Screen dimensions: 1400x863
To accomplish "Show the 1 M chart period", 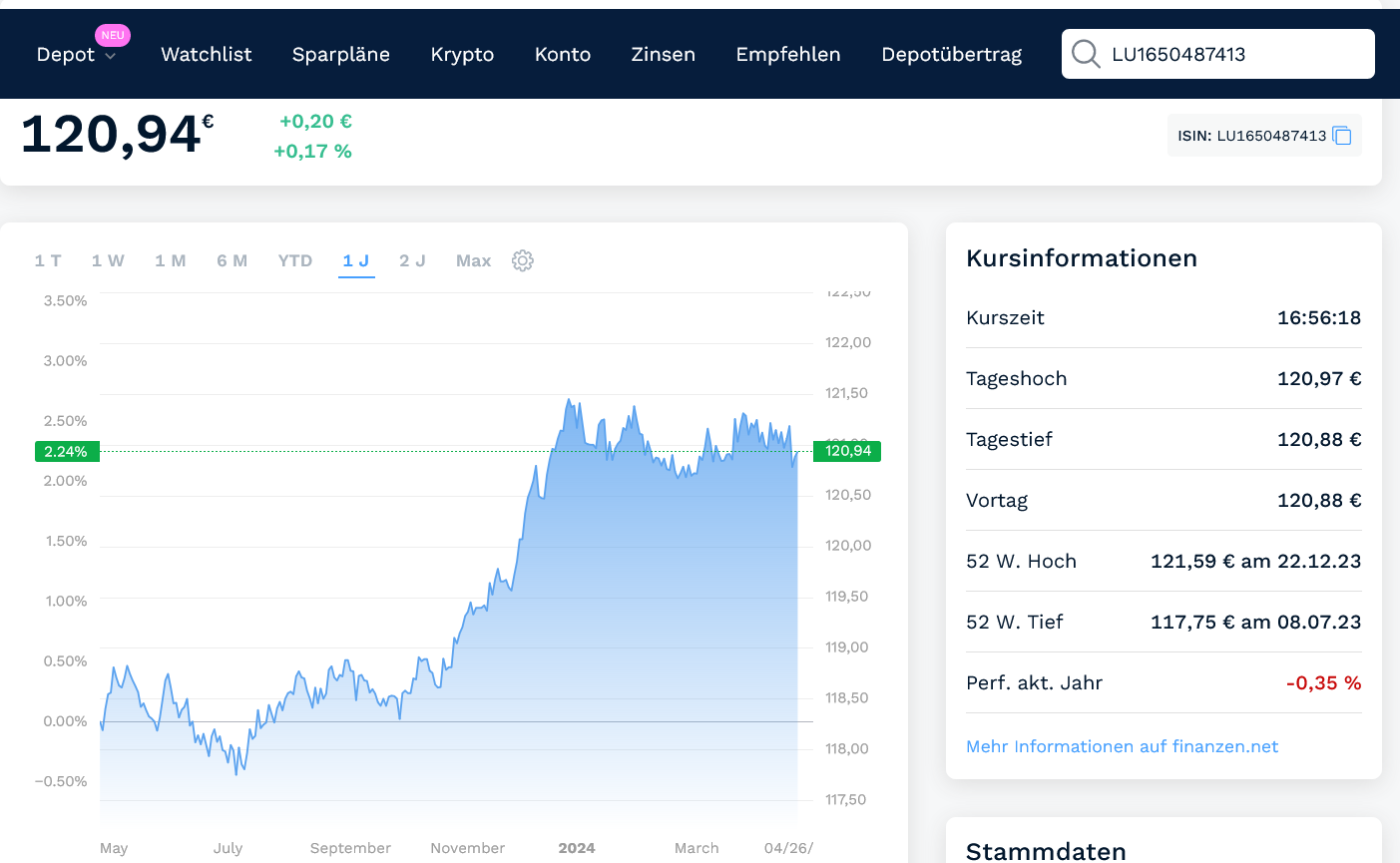I will 171,260.
